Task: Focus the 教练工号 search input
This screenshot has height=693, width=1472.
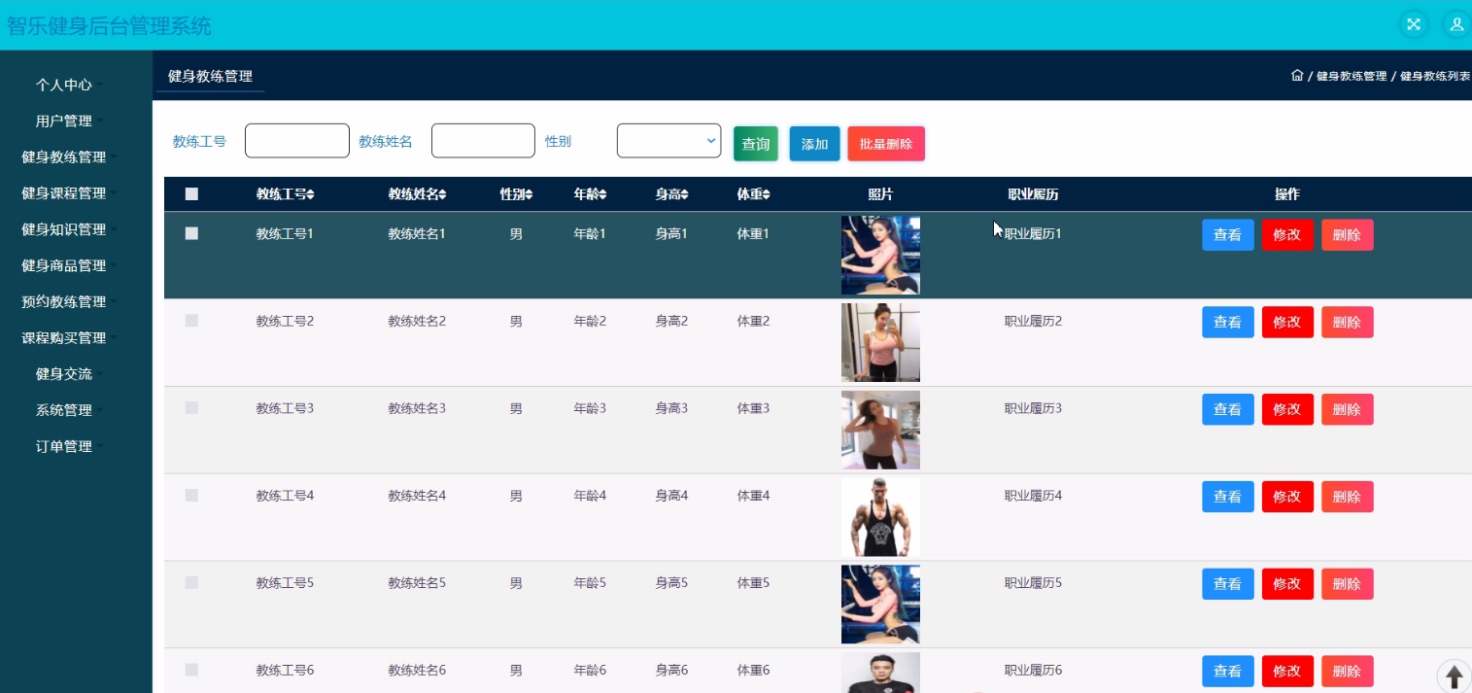Action: click(x=297, y=141)
